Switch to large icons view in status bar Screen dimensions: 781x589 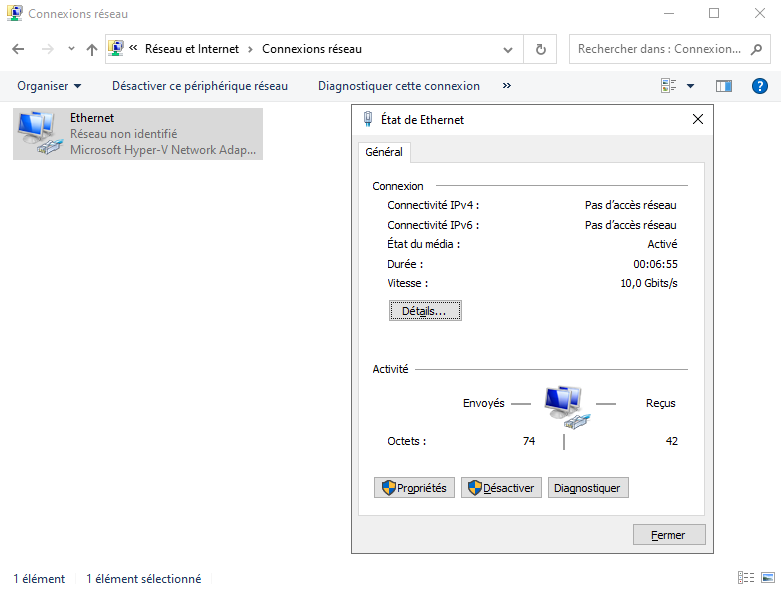tap(768, 578)
